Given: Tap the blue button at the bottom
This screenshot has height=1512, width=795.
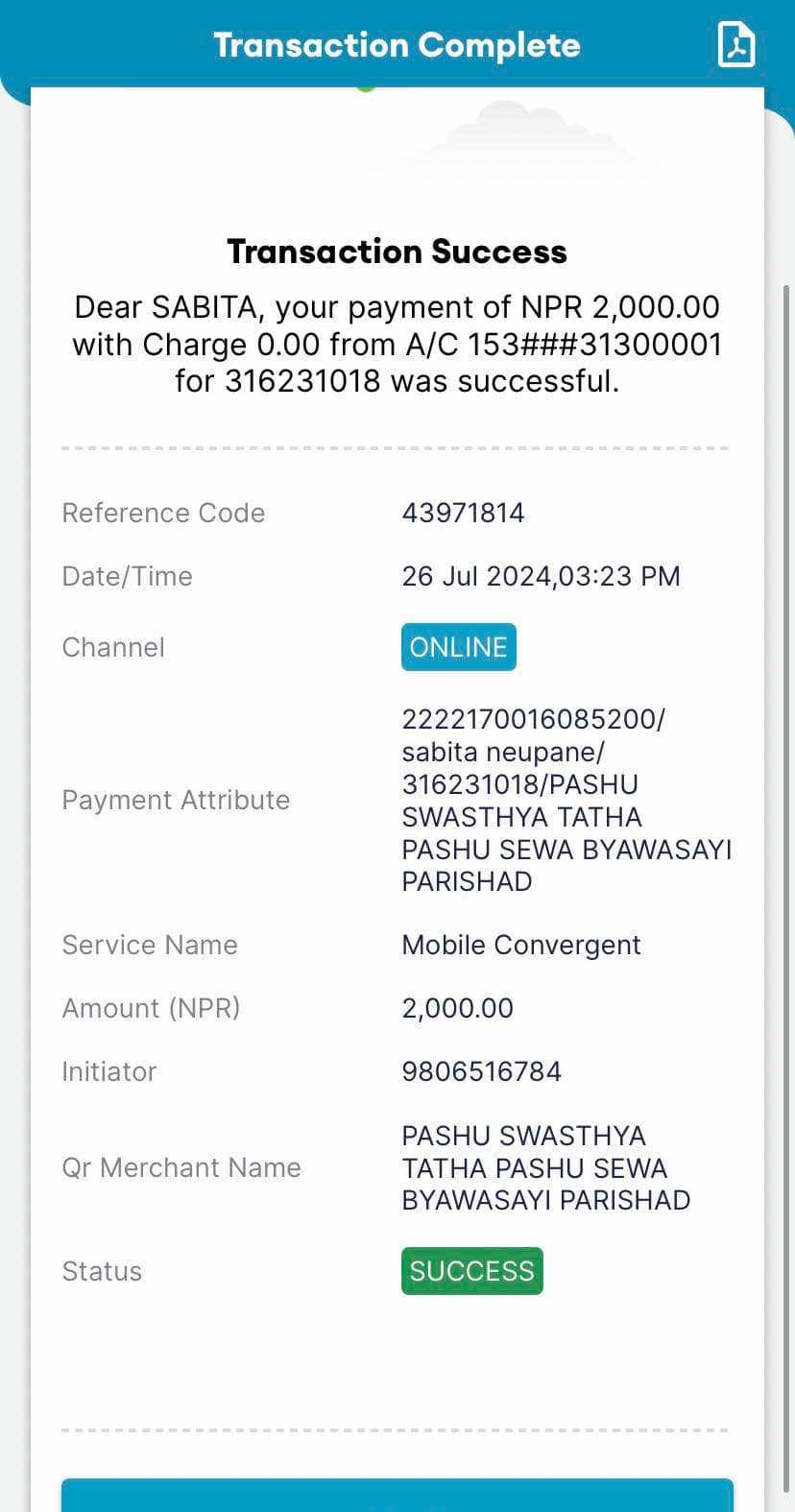Looking at the screenshot, I should pyautogui.click(x=397, y=1496).
